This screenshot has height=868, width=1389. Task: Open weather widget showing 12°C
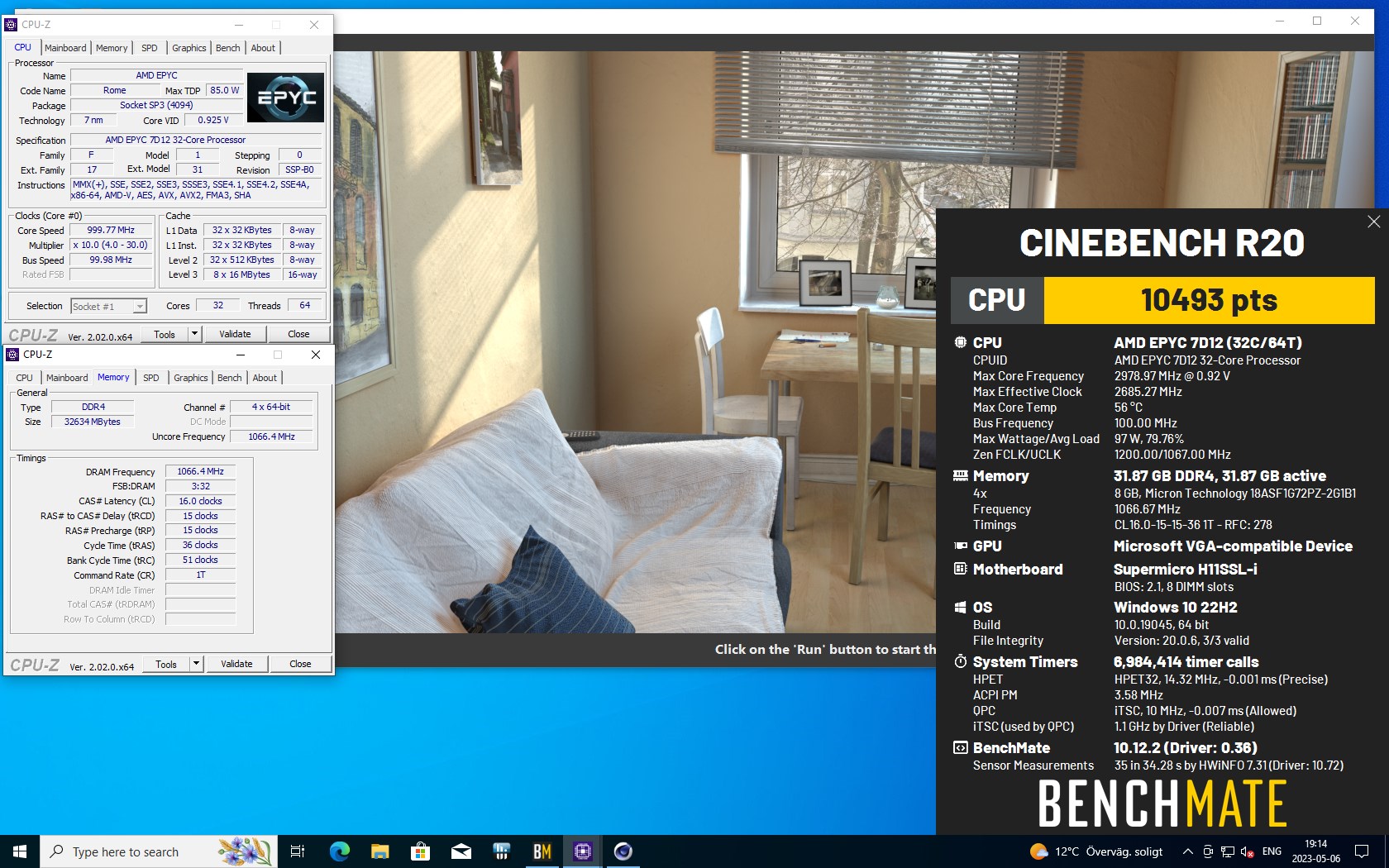(x=1096, y=851)
